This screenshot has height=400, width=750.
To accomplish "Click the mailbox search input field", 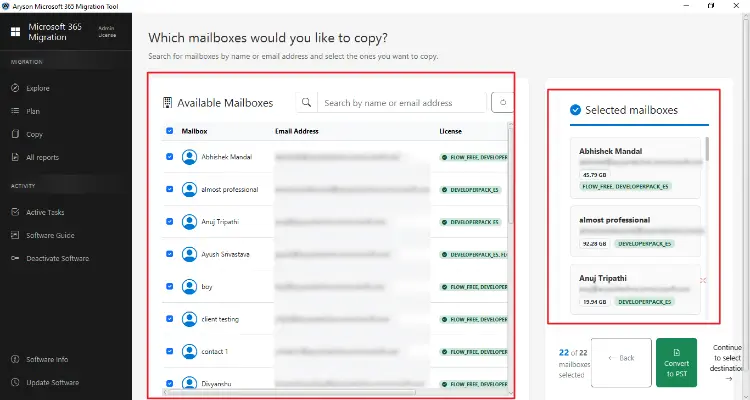I will tap(402, 102).
